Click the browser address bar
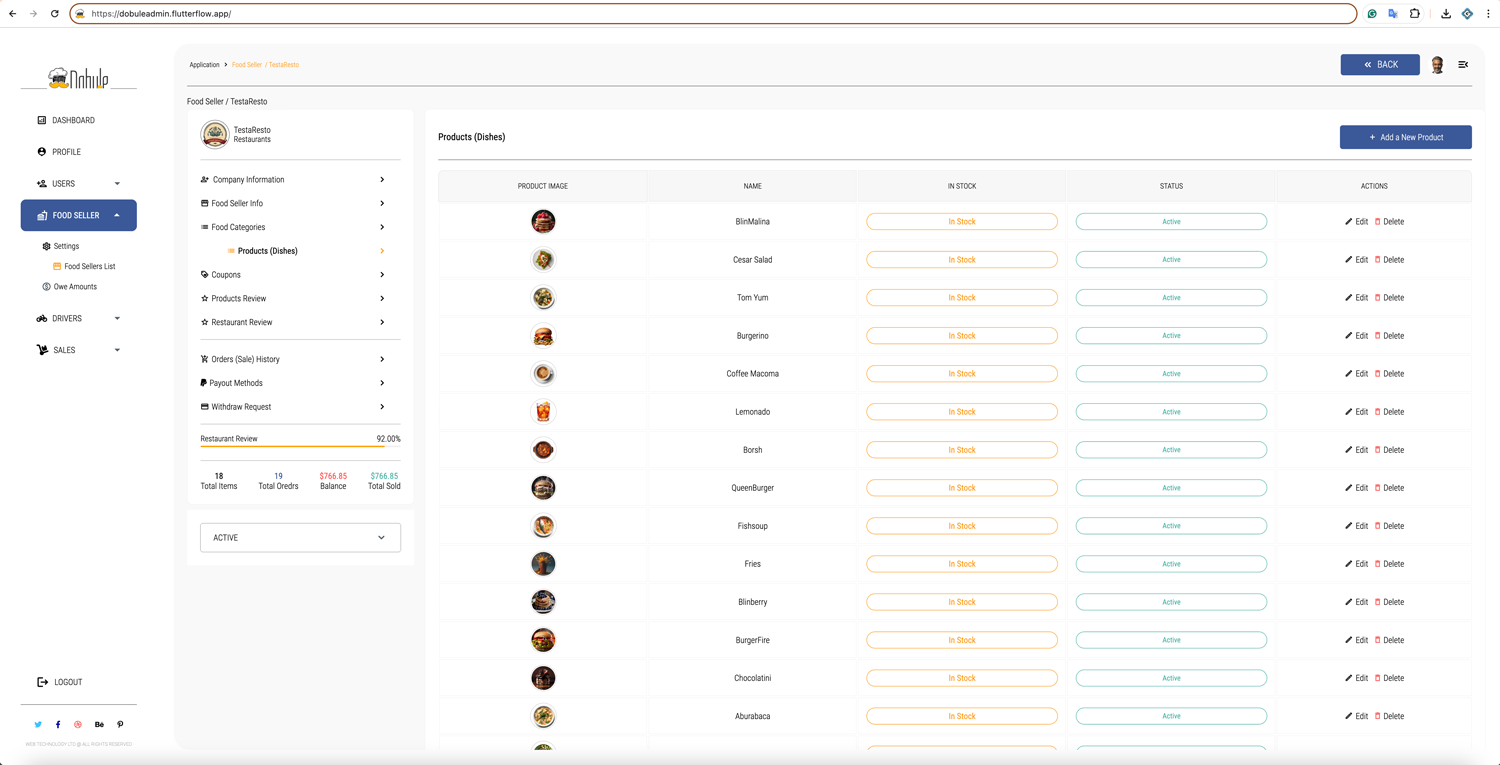1500x765 pixels. click(714, 14)
